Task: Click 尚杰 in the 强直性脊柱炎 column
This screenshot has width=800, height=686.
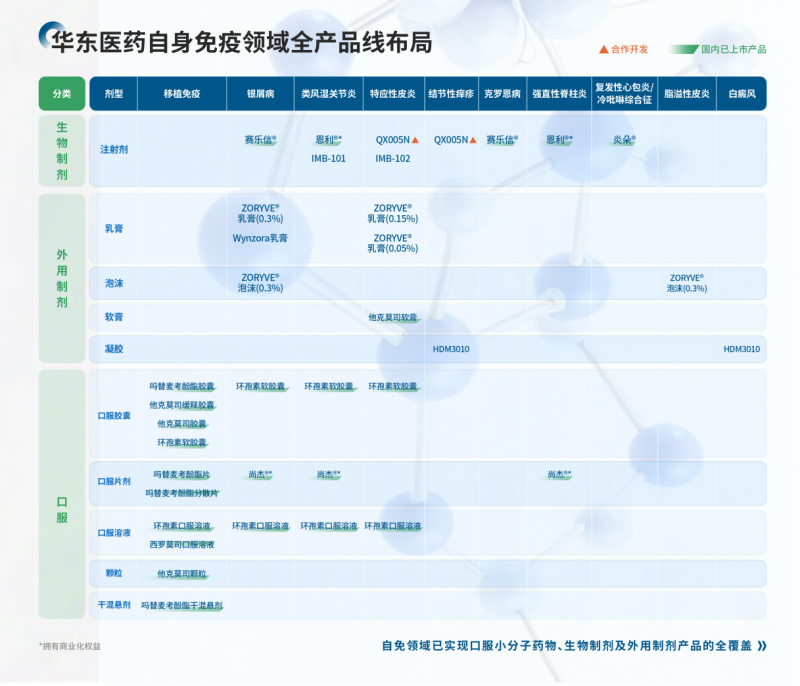Action: click(559, 475)
